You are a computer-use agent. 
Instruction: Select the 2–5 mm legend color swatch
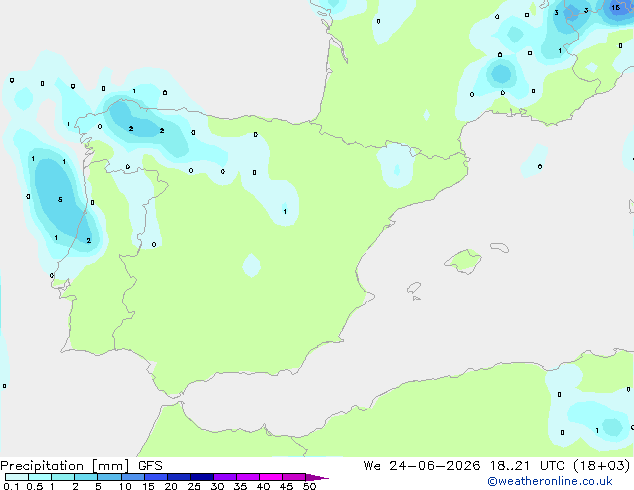pos(86,477)
